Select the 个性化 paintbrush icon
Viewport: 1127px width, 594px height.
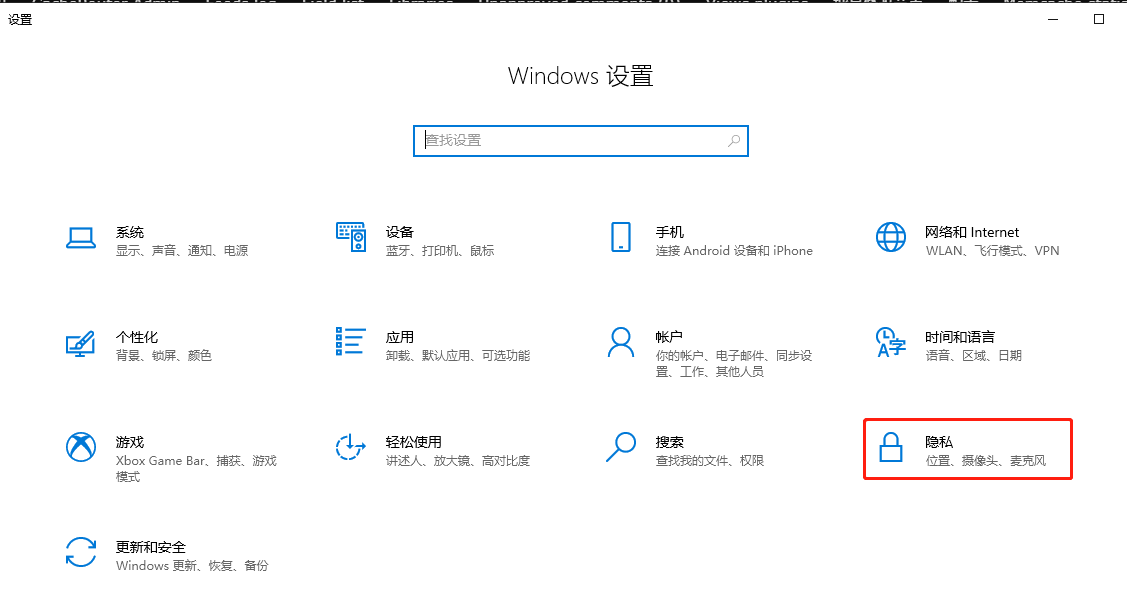click(x=80, y=343)
